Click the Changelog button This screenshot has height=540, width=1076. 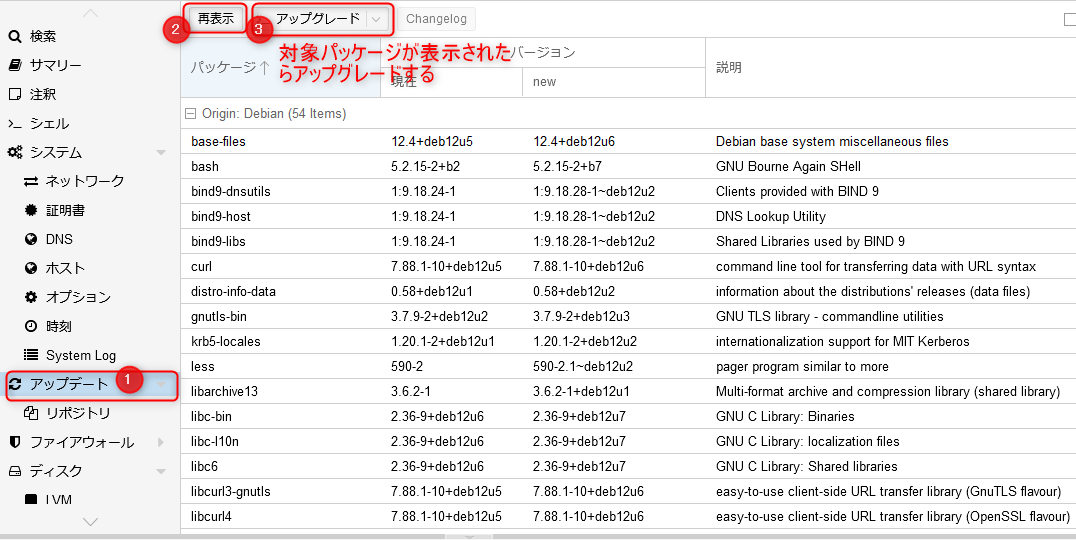tap(435, 19)
